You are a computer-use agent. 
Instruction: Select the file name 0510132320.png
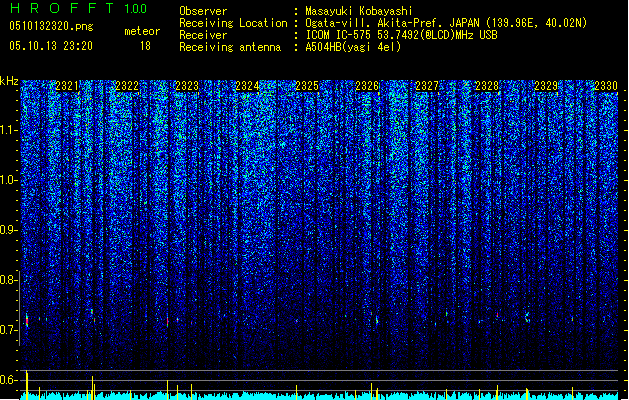51,27
